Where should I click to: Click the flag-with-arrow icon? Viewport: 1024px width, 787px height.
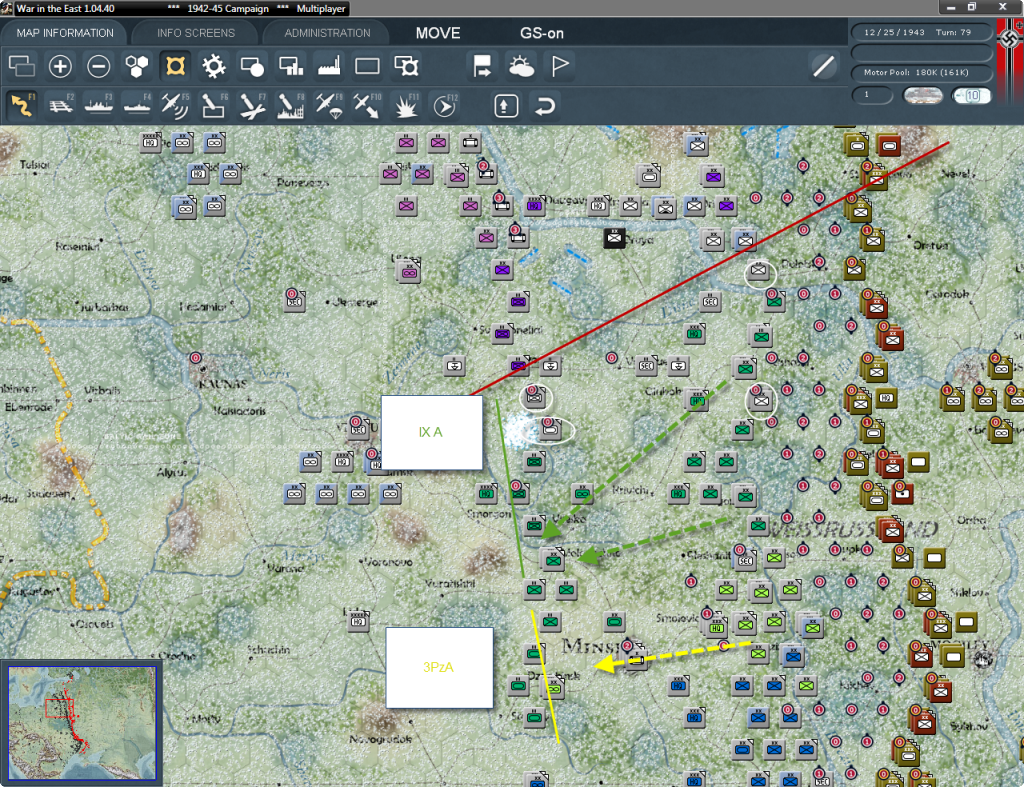point(482,66)
